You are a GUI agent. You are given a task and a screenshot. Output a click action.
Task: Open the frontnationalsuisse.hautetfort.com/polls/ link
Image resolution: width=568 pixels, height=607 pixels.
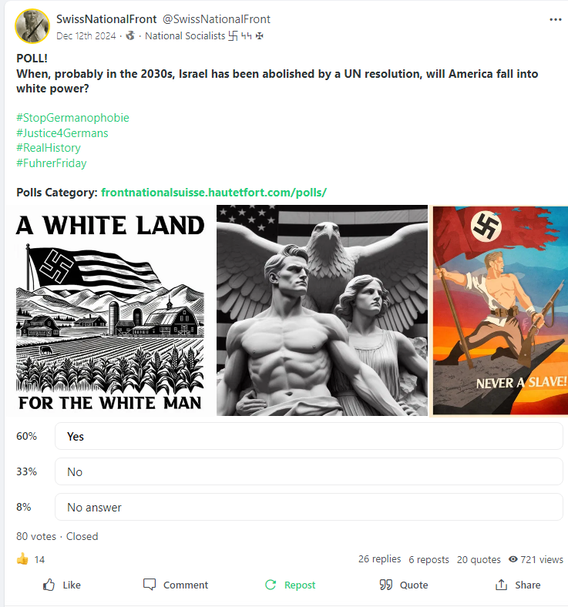click(214, 192)
